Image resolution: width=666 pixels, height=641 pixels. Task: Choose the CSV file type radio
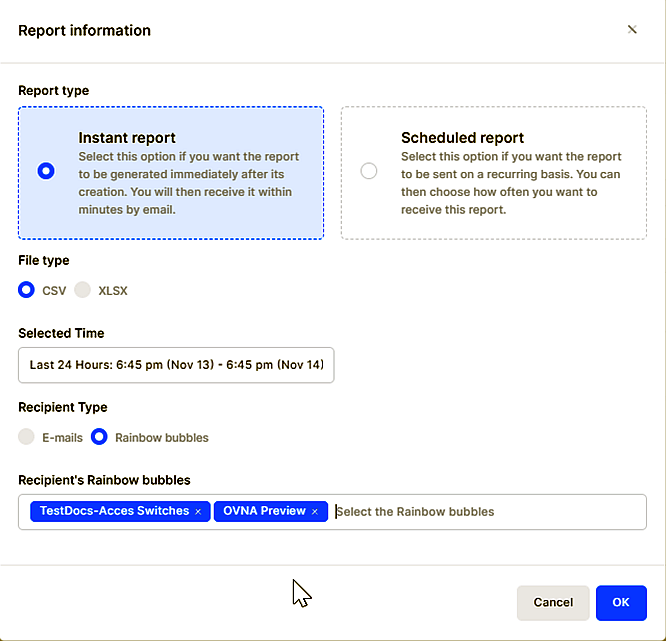pos(27,291)
